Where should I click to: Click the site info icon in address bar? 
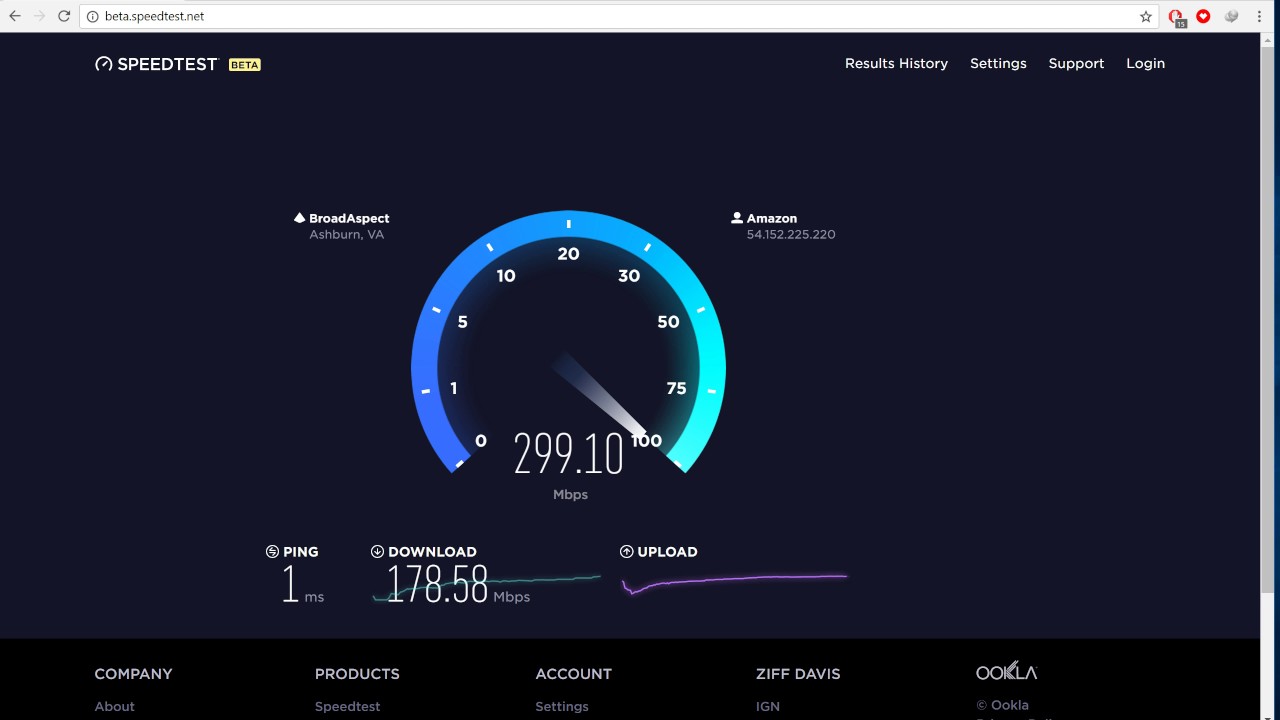point(92,16)
